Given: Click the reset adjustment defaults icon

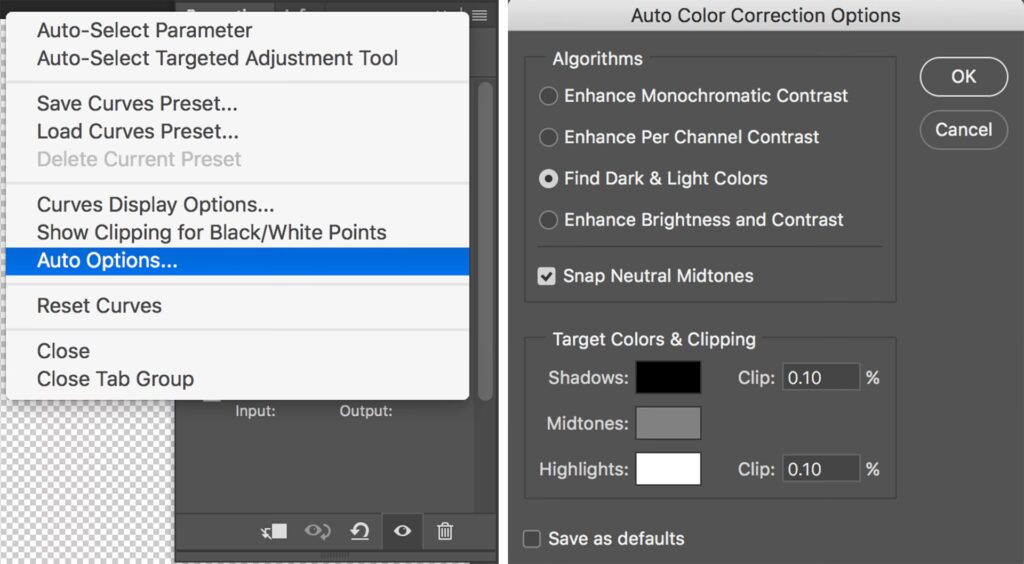Looking at the screenshot, I should (360, 531).
